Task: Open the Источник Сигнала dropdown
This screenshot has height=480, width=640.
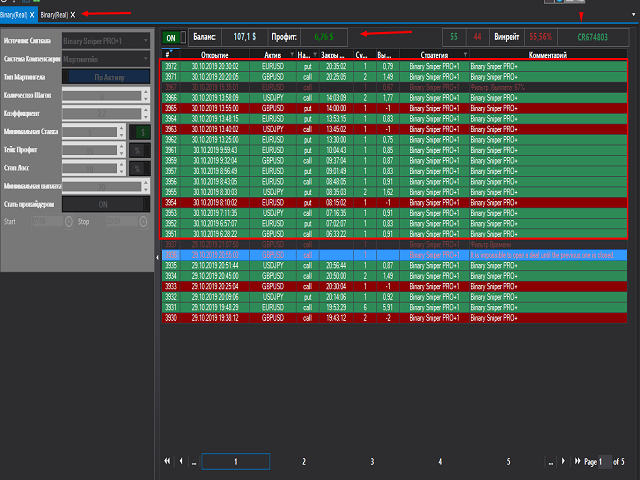Action: [x=105, y=42]
